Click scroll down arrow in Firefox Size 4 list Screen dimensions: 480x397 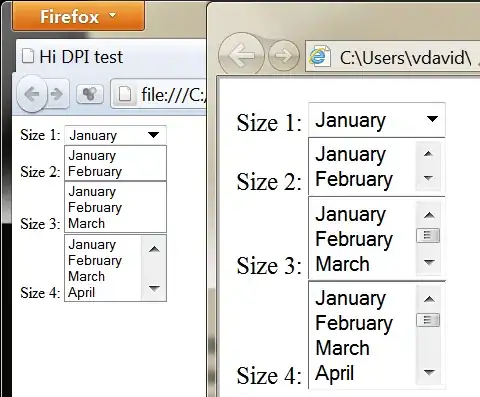pos(154,288)
